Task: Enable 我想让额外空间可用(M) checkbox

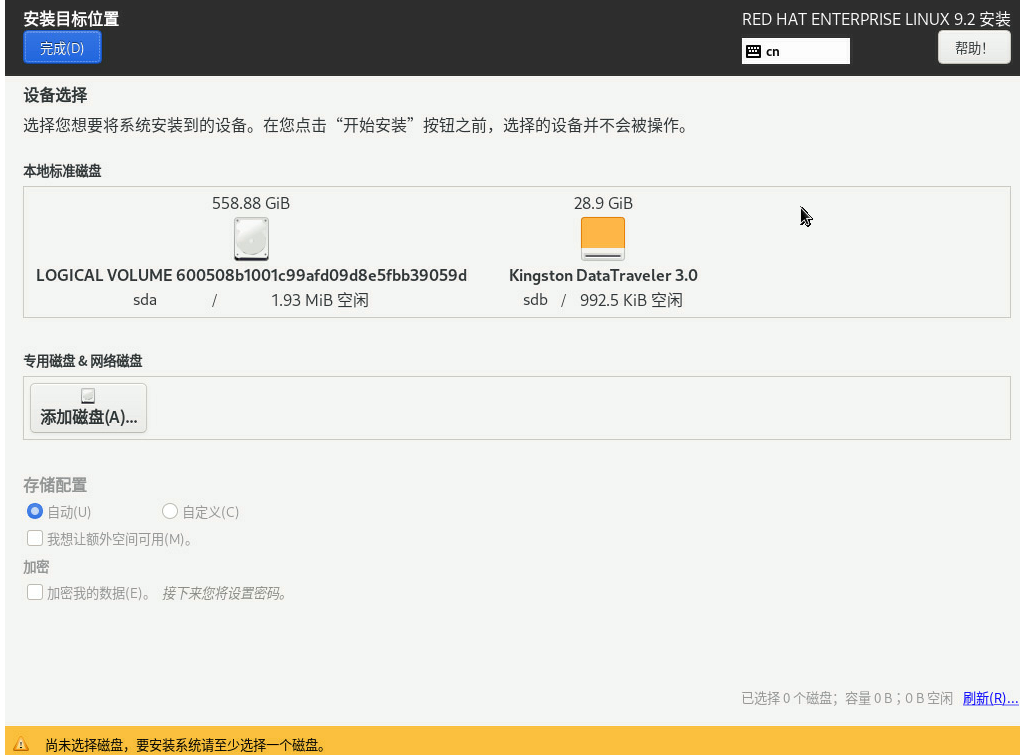Action: 35,539
